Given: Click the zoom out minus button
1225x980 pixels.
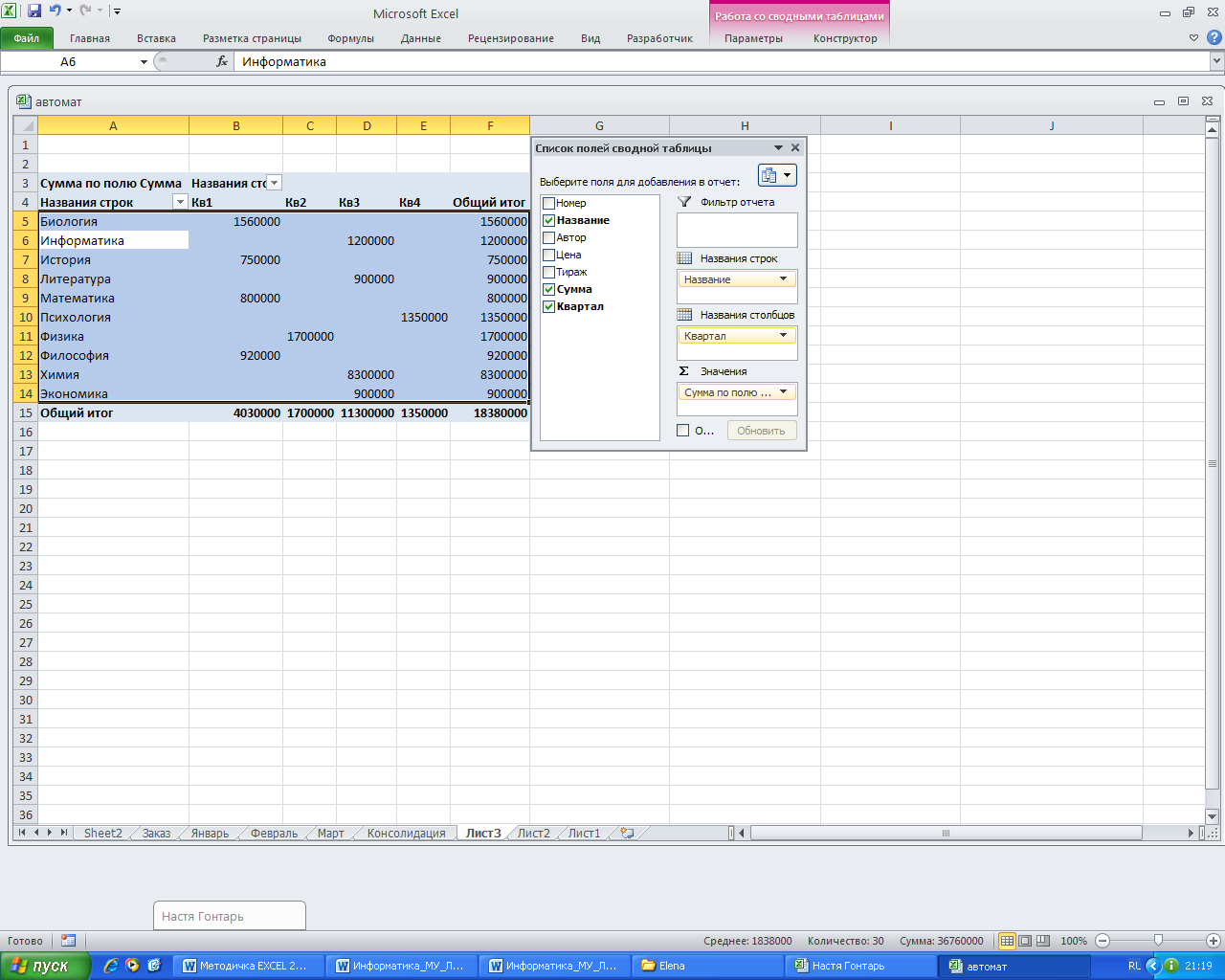Looking at the screenshot, I should tap(1102, 941).
